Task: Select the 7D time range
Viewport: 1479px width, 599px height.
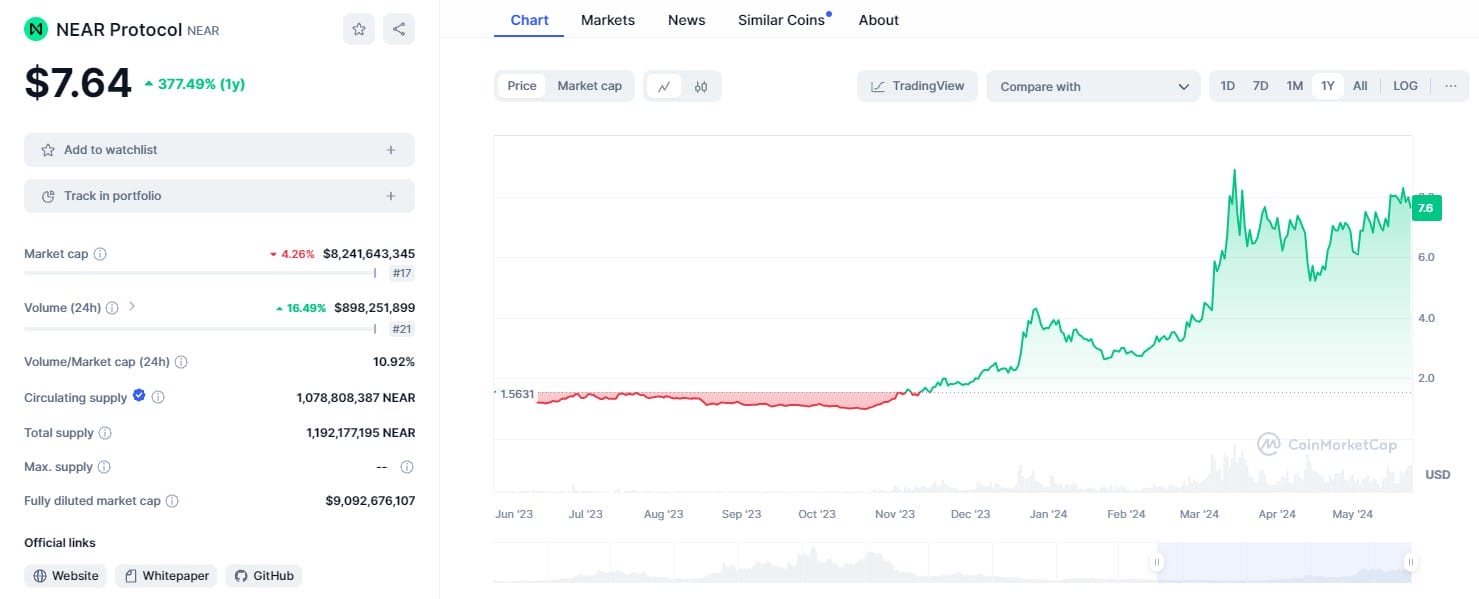Action: click(1261, 86)
